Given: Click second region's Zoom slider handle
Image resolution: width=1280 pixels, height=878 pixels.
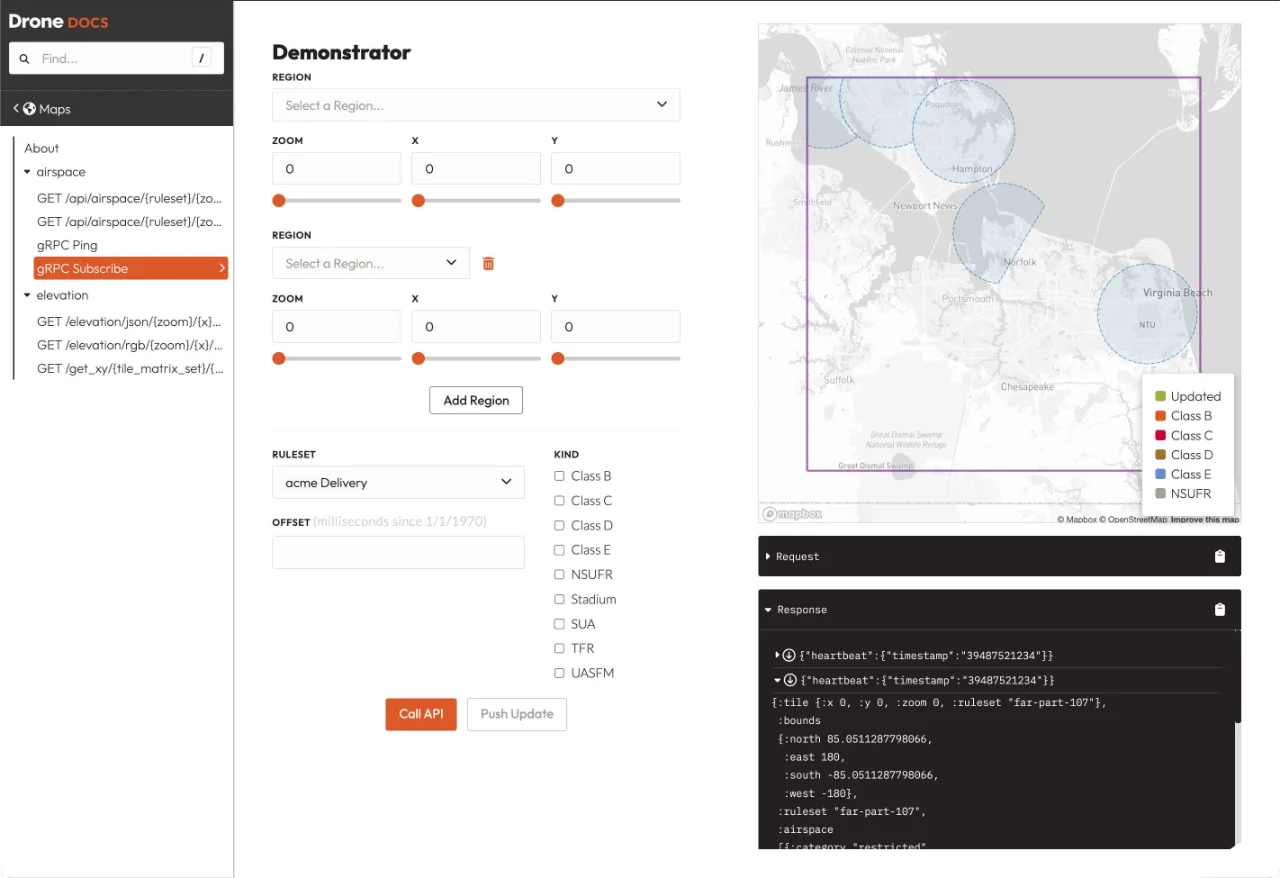Looking at the screenshot, I should point(279,358).
